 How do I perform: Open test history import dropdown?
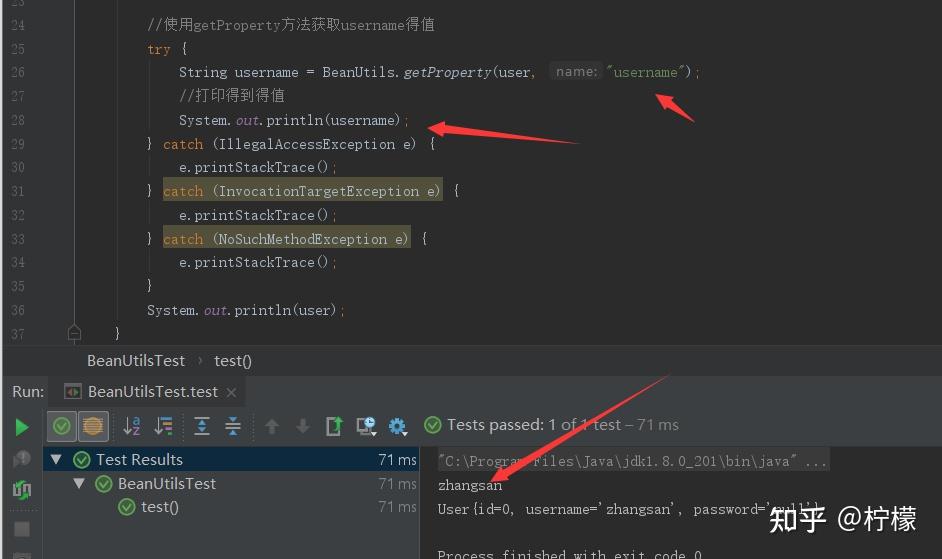366,426
